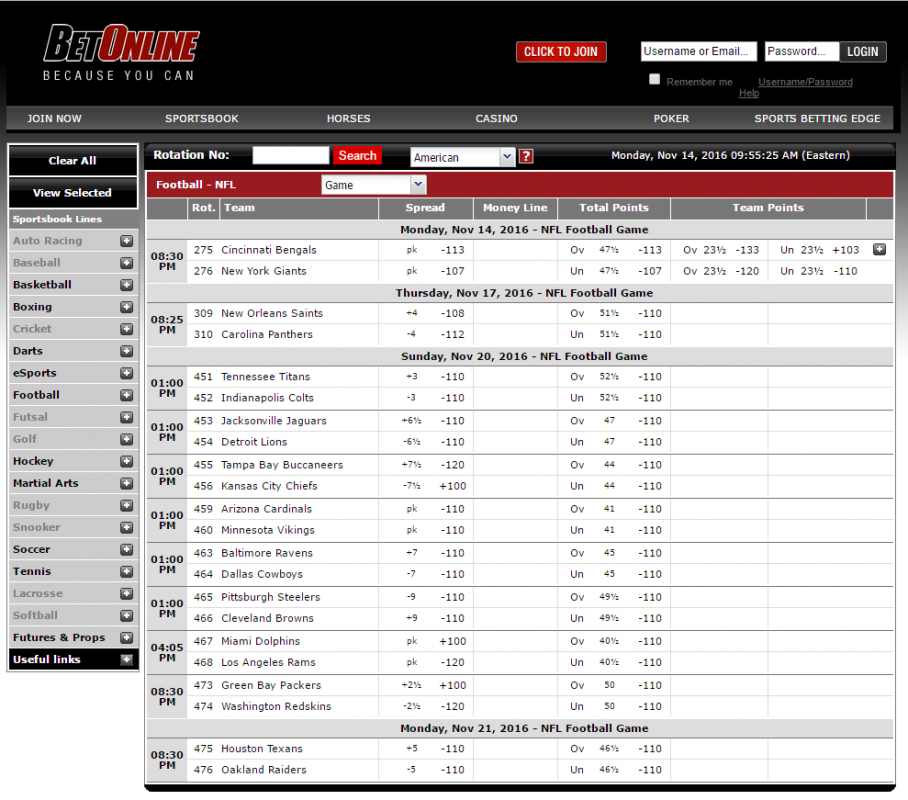Image resolution: width=908 pixels, height=800 pixels.
Task: Expand eSports with its plus icon
Action: point(127,373)
